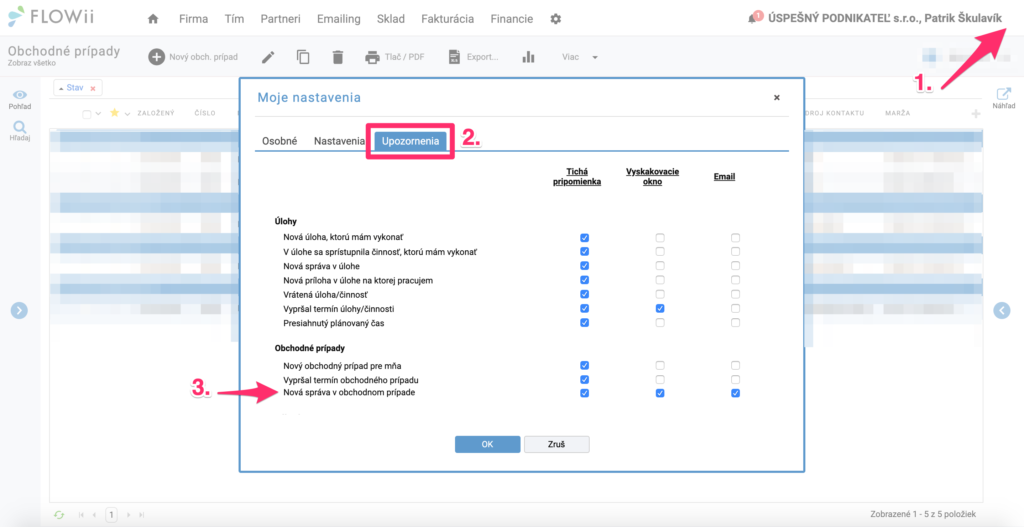This screenshot has height=527, width=1024.
Task: Open the Náhľad preview icon
Action: [x=1004, y=99]
